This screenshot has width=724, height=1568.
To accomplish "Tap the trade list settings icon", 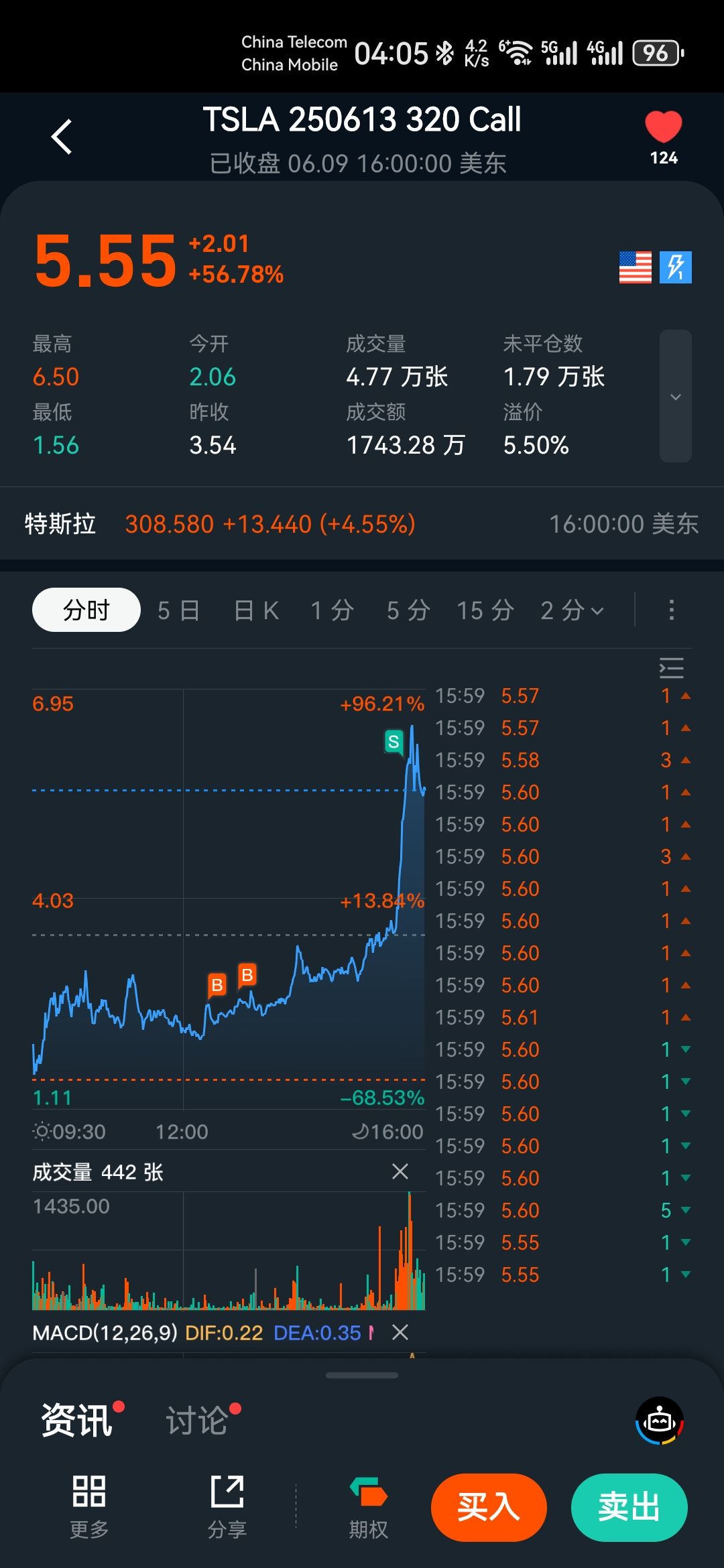I will click(x=671, y=668).
